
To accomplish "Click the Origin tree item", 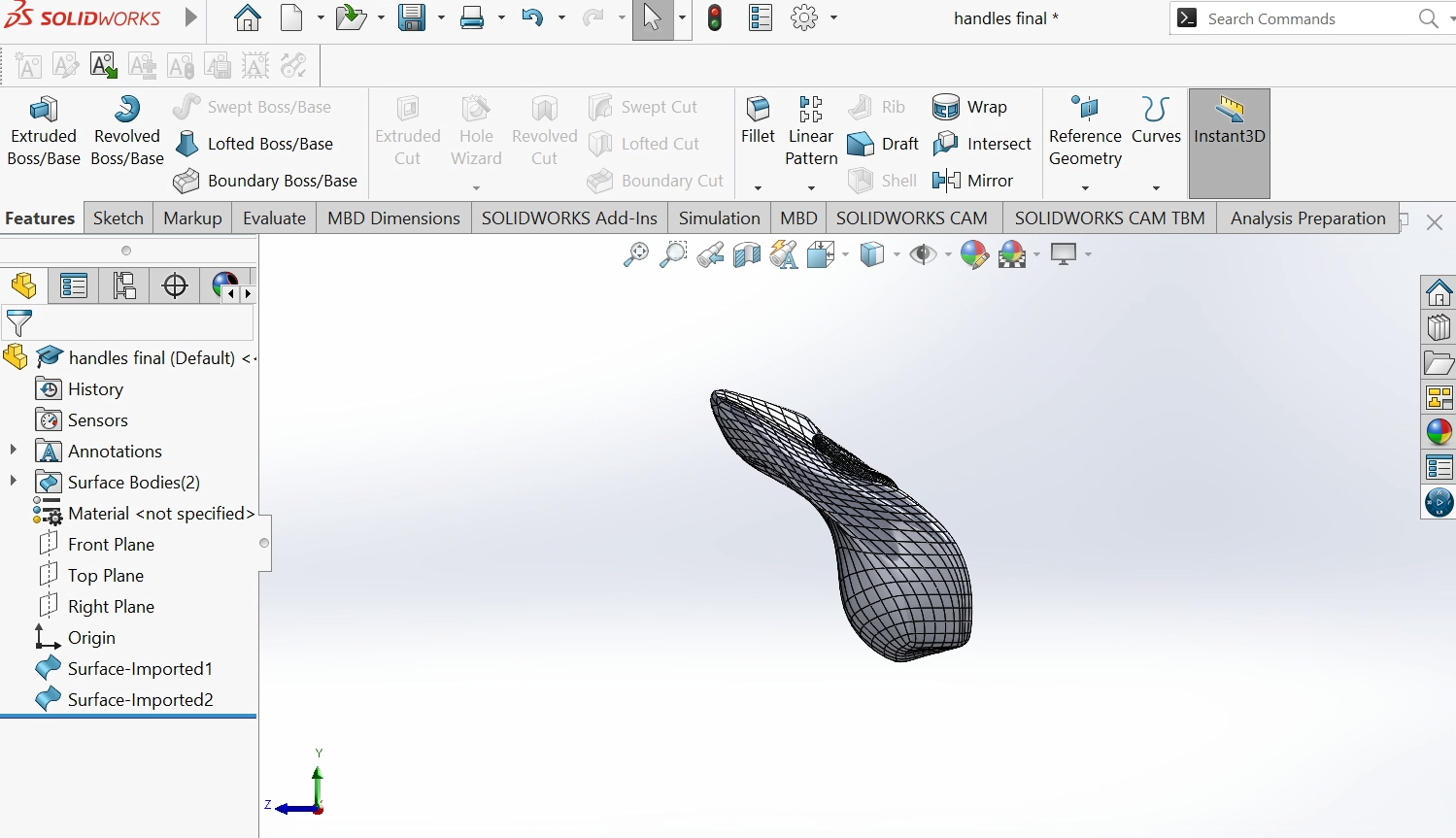I will click(x=76, y=637).
